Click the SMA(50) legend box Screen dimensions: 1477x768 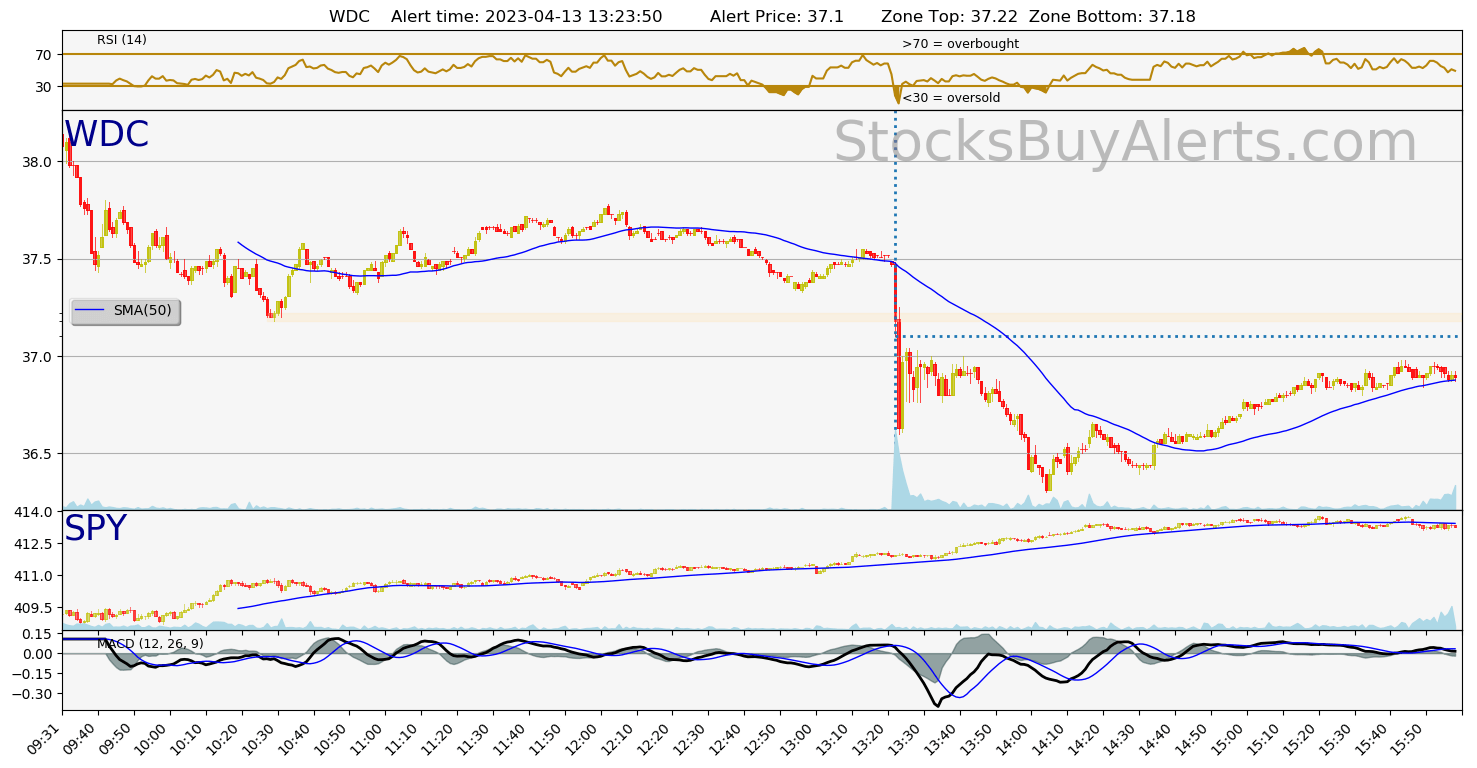coord(125,311)
